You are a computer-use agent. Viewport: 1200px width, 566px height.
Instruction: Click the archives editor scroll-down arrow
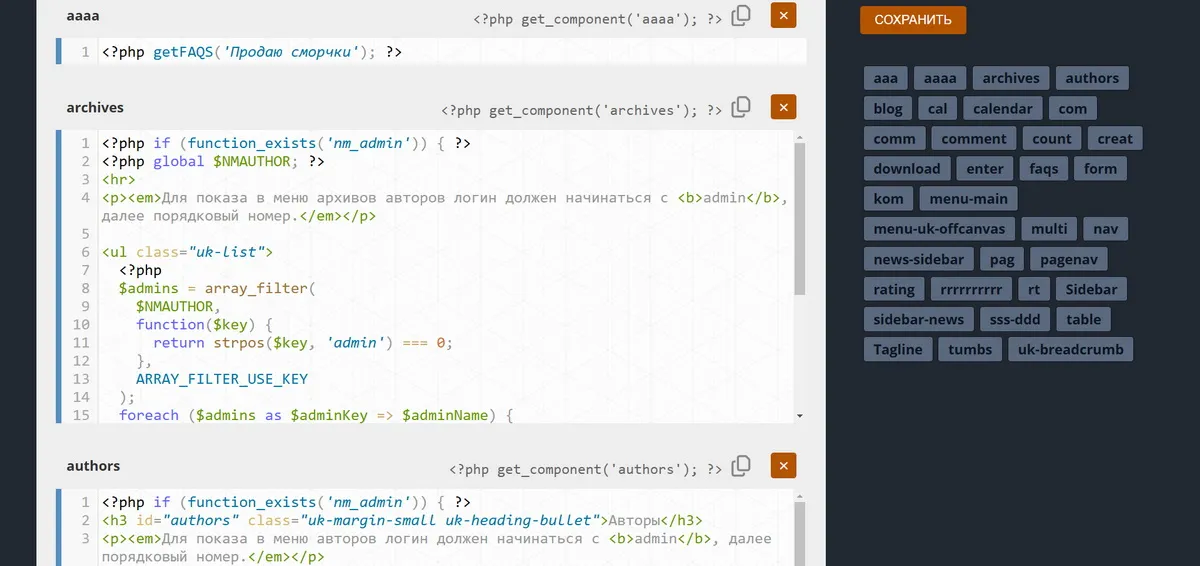[x=799, y=414]
